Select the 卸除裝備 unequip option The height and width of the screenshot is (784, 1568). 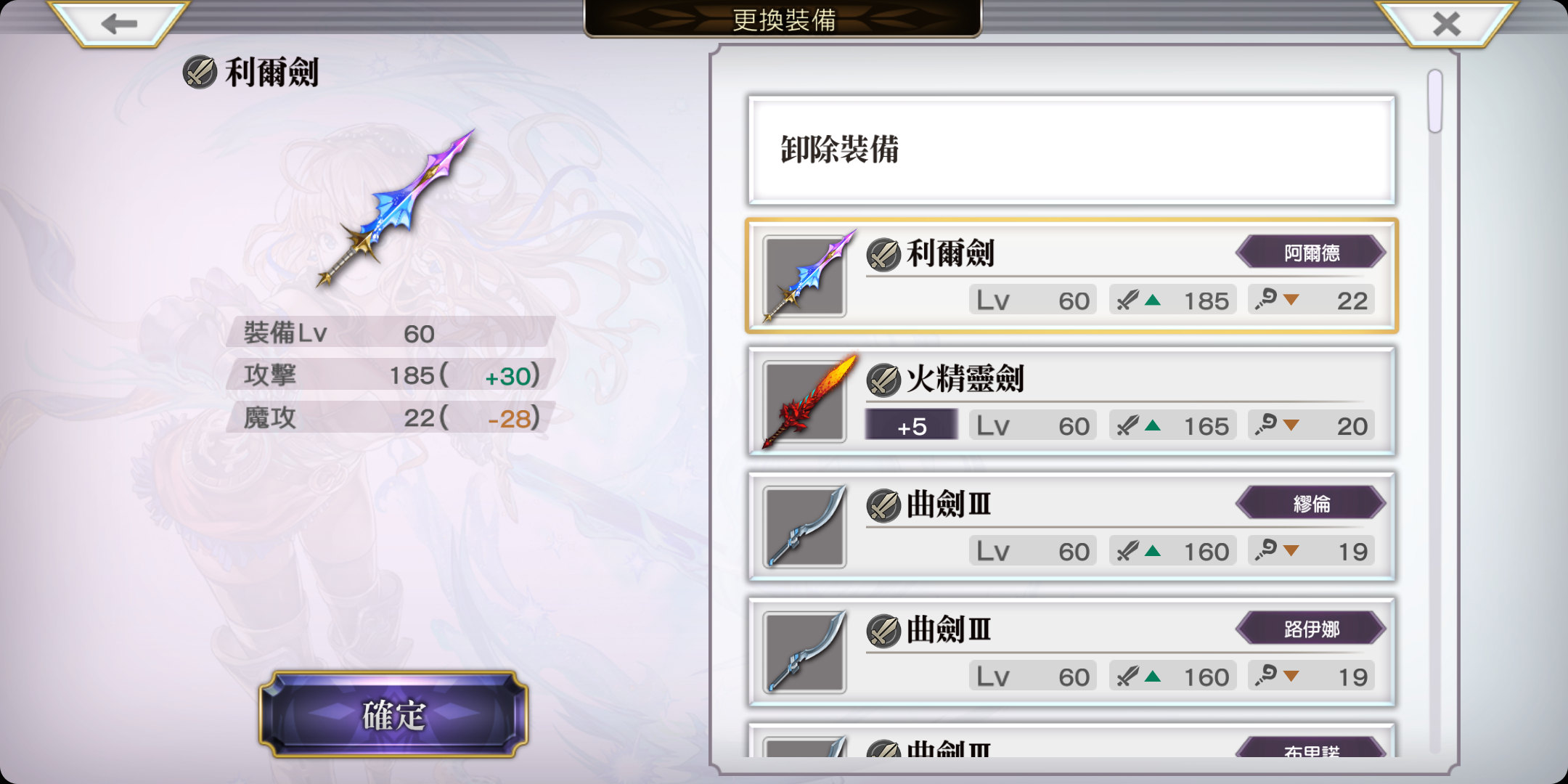1071,150
